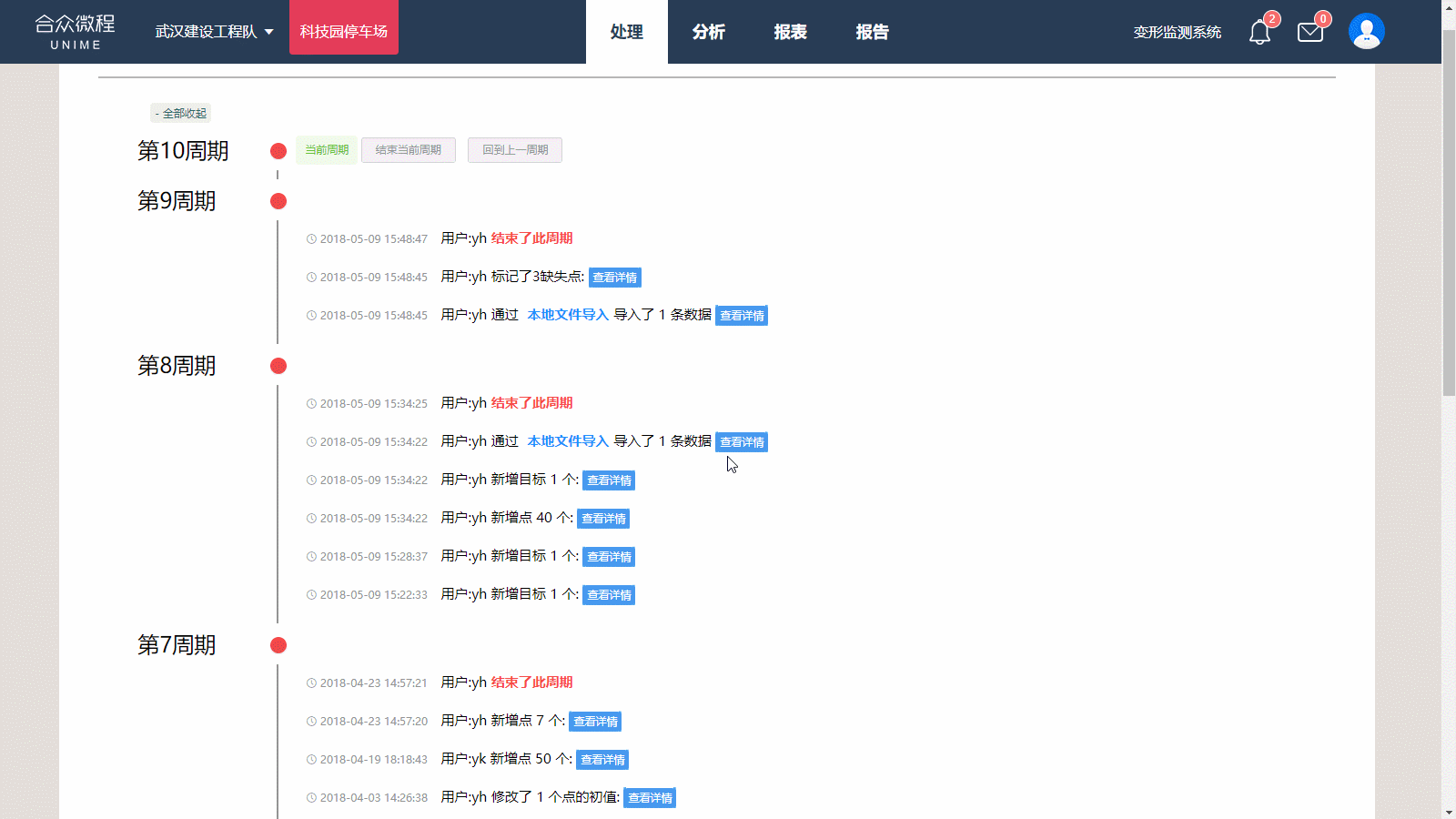The image size is (1456, 819).
Task: Open 本地文件导入 link at 15:48:45
Action: (x=568, y=315)
